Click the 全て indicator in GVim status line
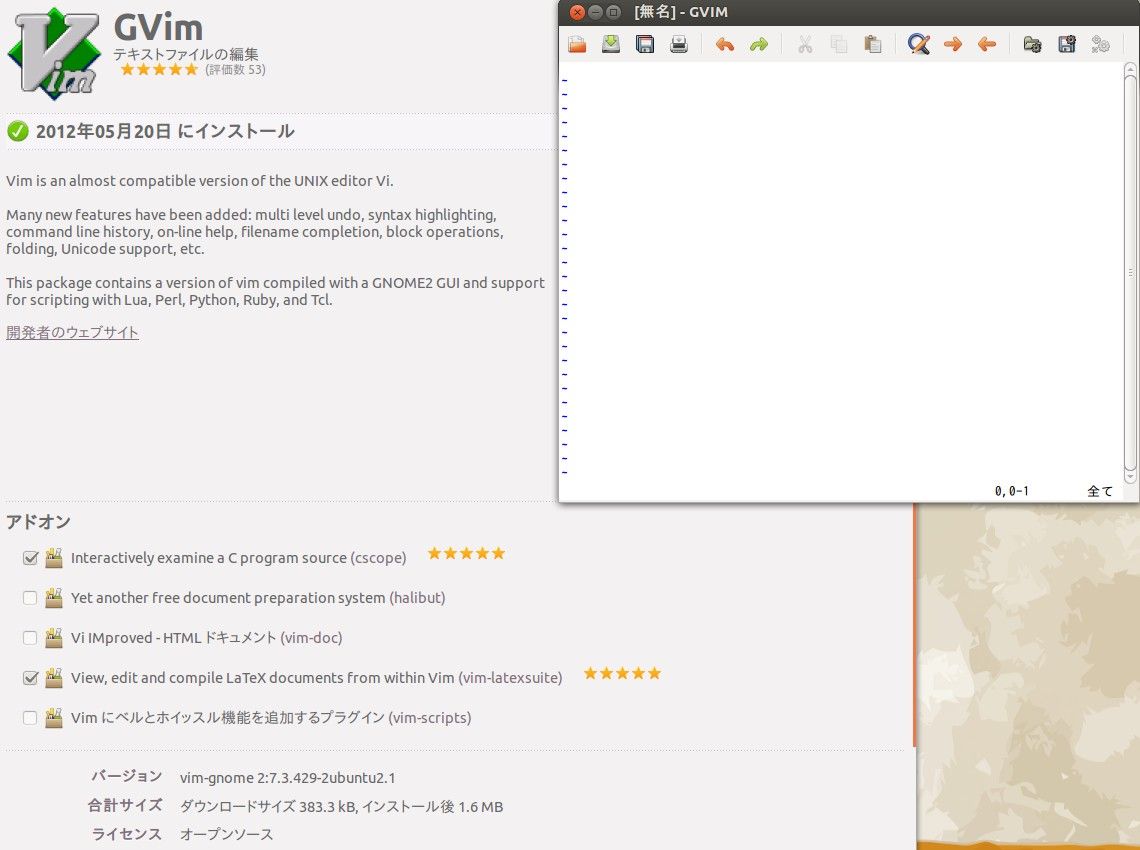Viewport: 1140px width, 850px height. click(1099, 492)
